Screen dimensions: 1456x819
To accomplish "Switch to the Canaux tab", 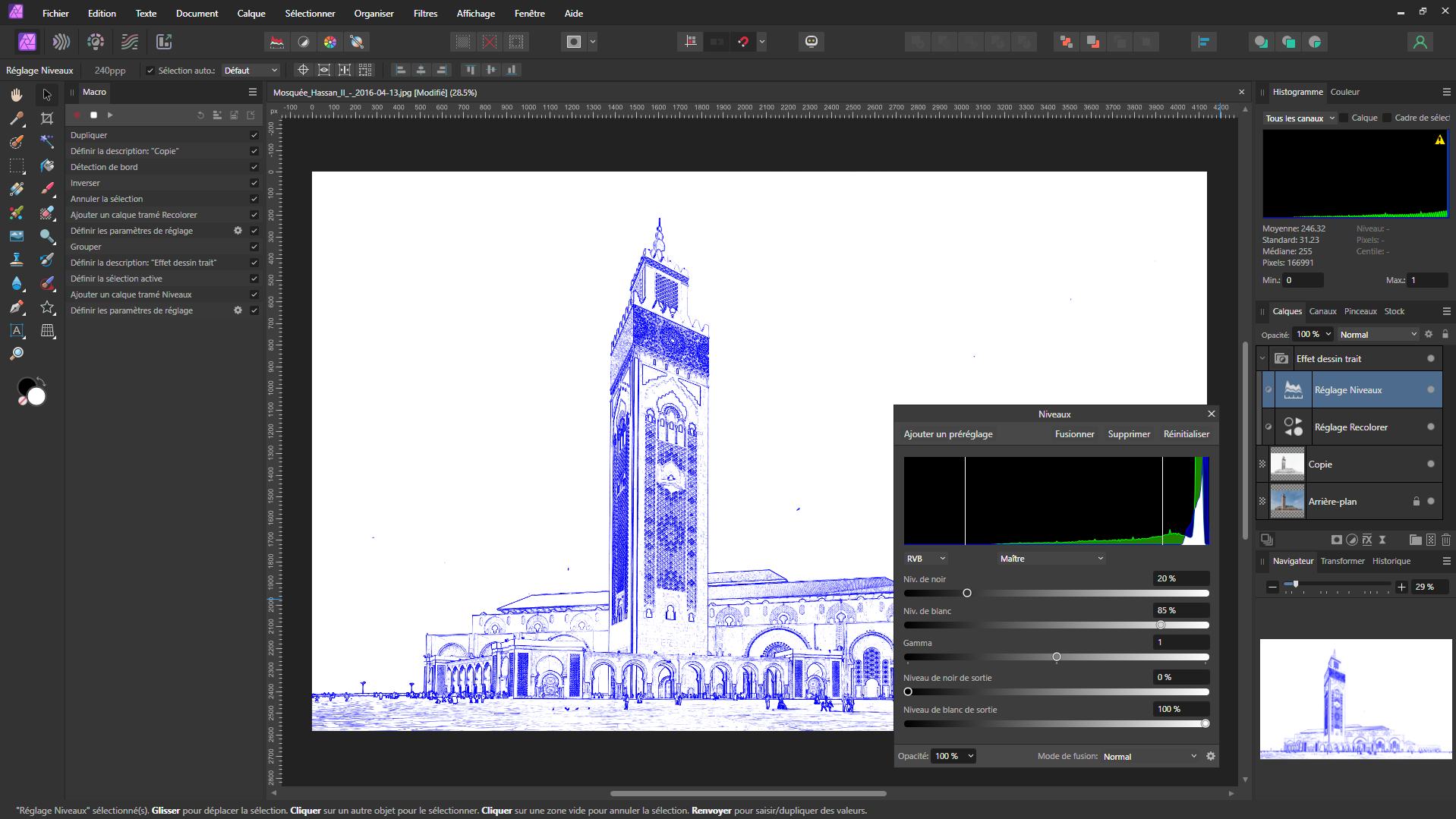I will 1322,311.
